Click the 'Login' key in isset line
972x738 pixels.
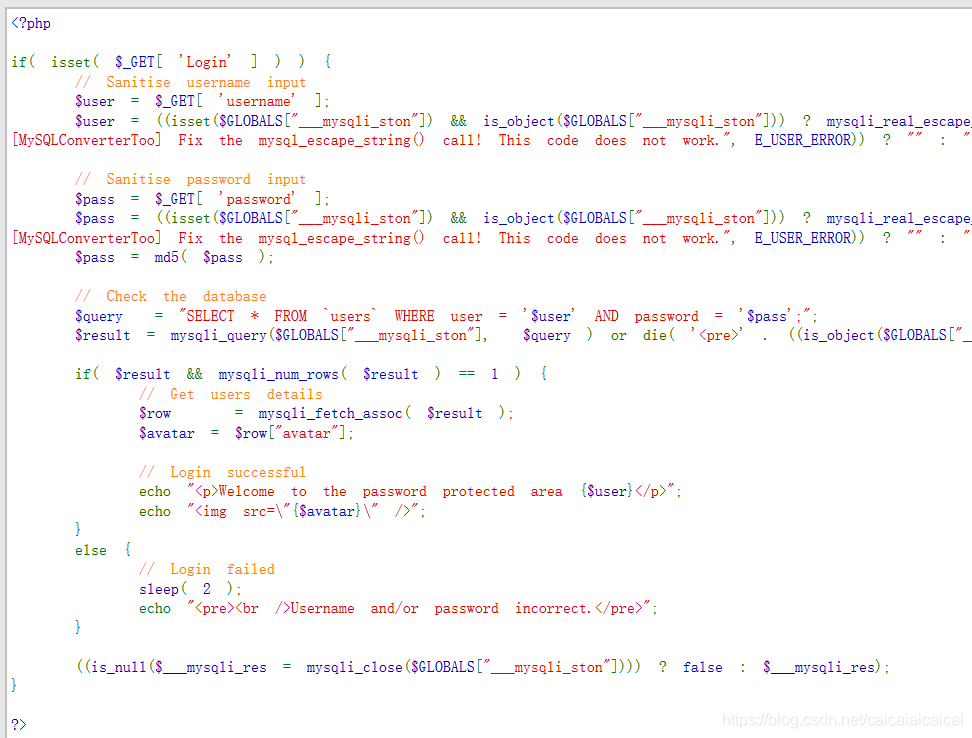[x=205, y=62]
